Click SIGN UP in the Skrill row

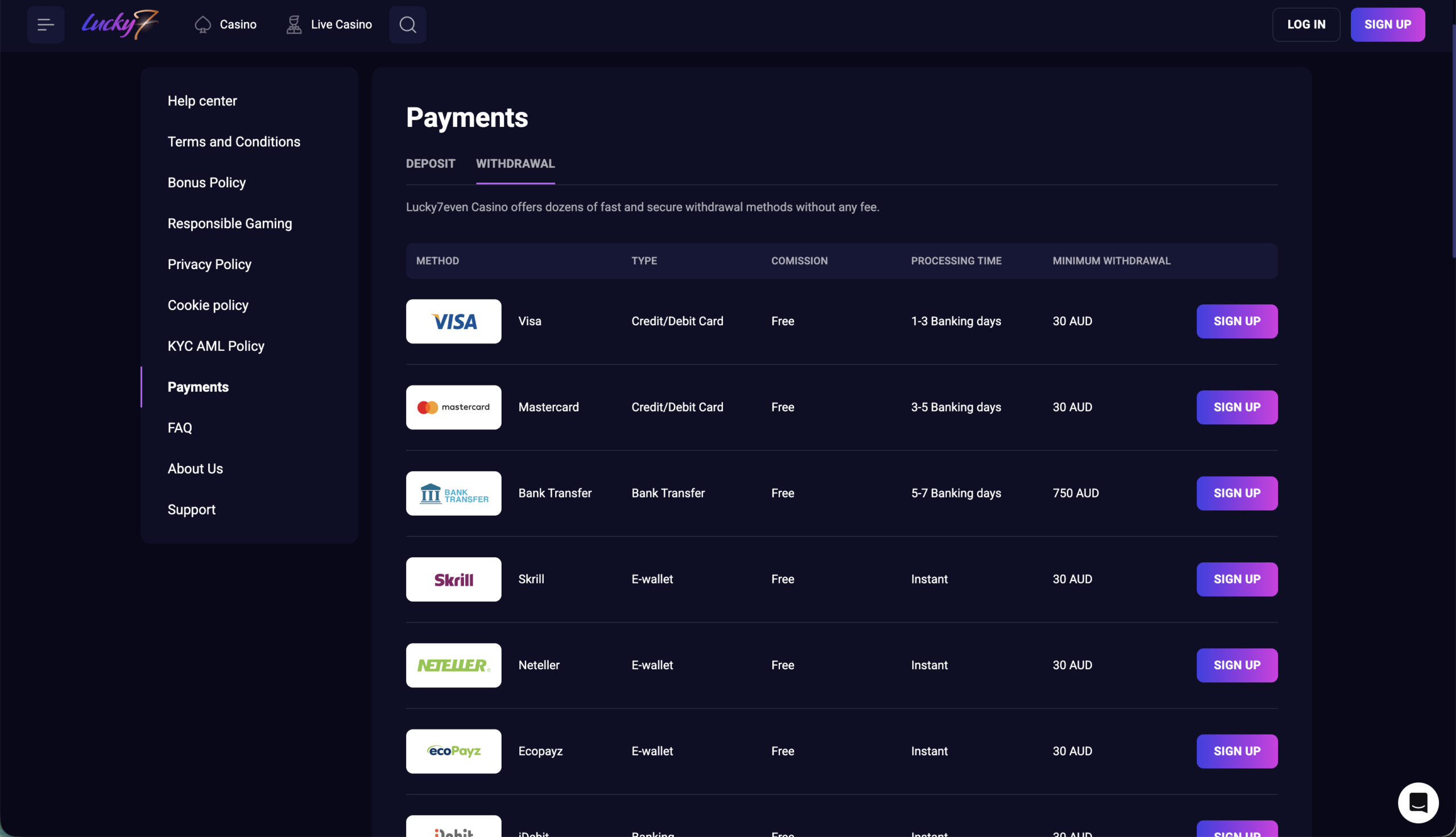pos(1237,579)
